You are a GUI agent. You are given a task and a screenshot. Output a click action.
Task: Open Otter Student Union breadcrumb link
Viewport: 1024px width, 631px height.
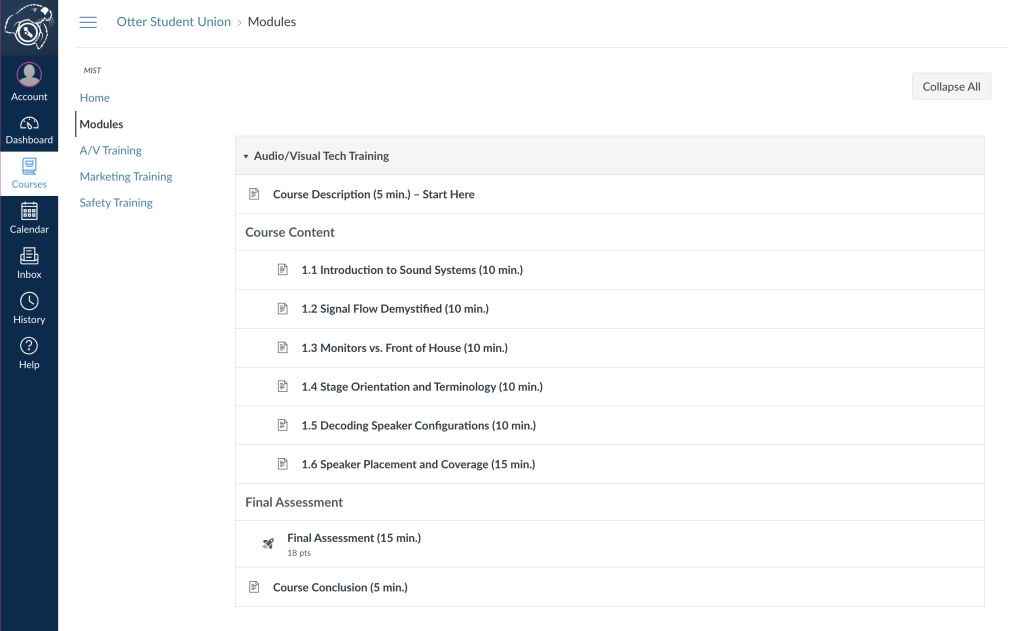(x=174, y=22)
